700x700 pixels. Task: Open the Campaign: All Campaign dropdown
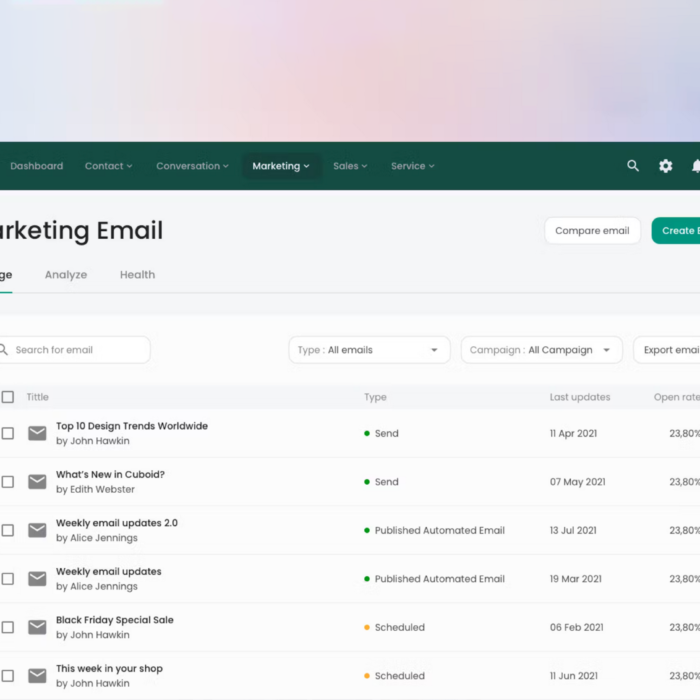[x=541, y=350]
